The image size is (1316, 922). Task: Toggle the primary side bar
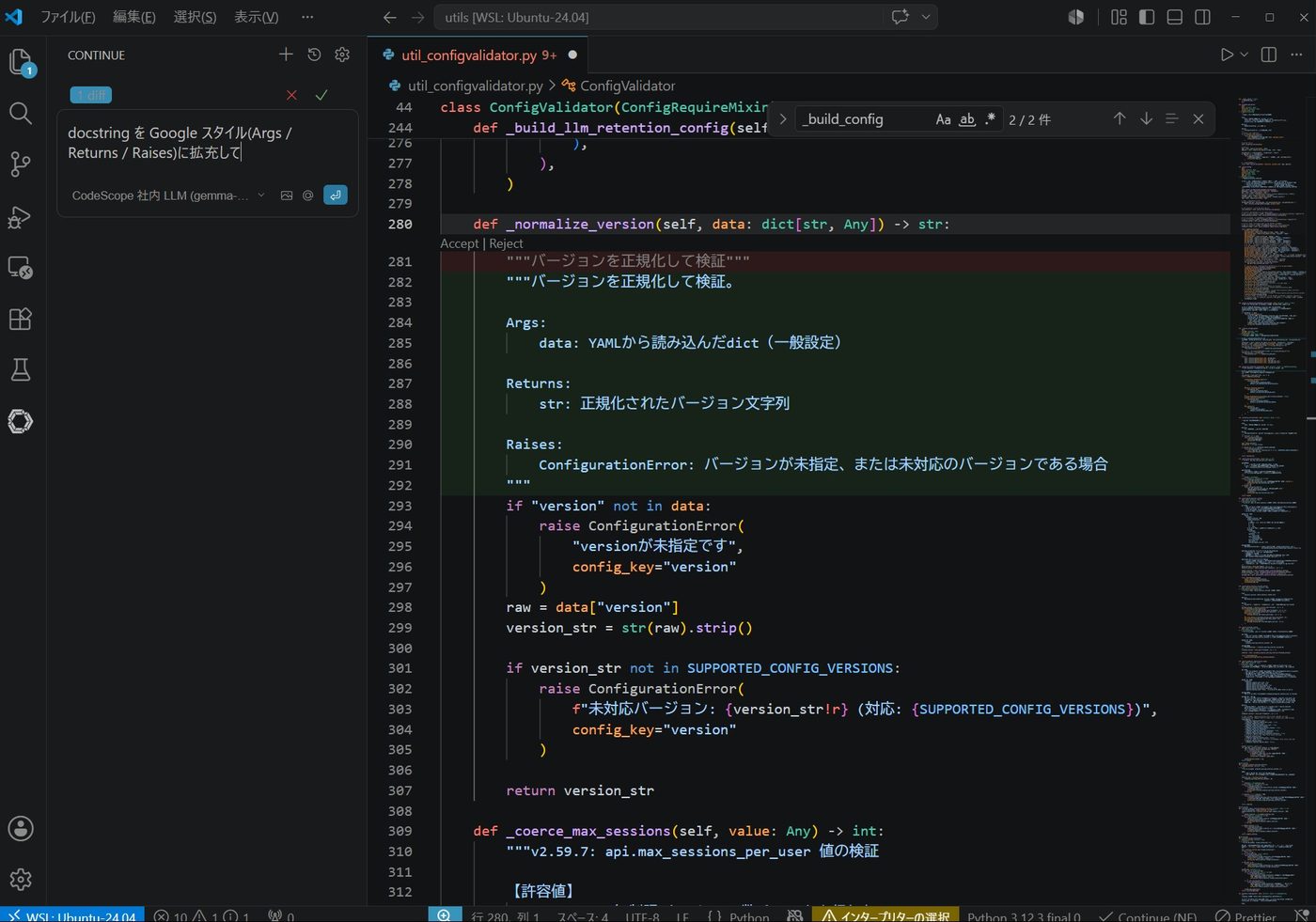(x=1147, y=17)
